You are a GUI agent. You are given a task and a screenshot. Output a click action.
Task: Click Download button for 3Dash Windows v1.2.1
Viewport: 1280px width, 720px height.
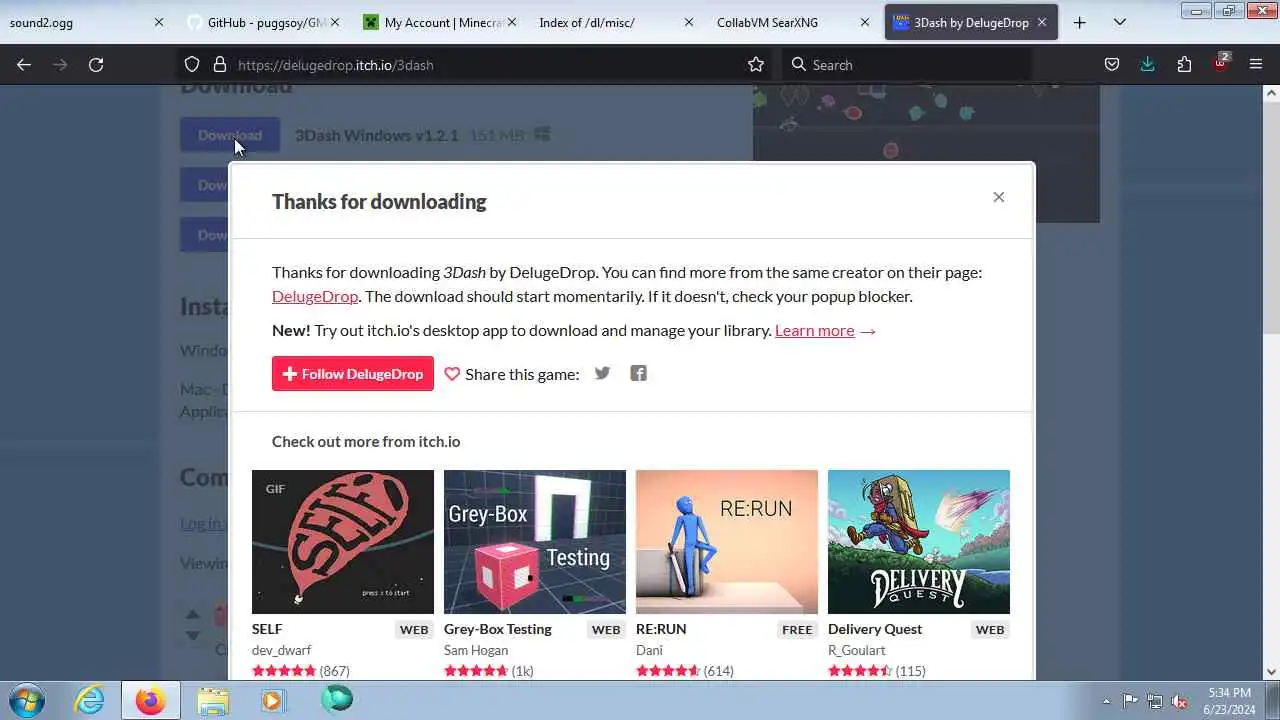pyautogui.click(x=230, y=135)
